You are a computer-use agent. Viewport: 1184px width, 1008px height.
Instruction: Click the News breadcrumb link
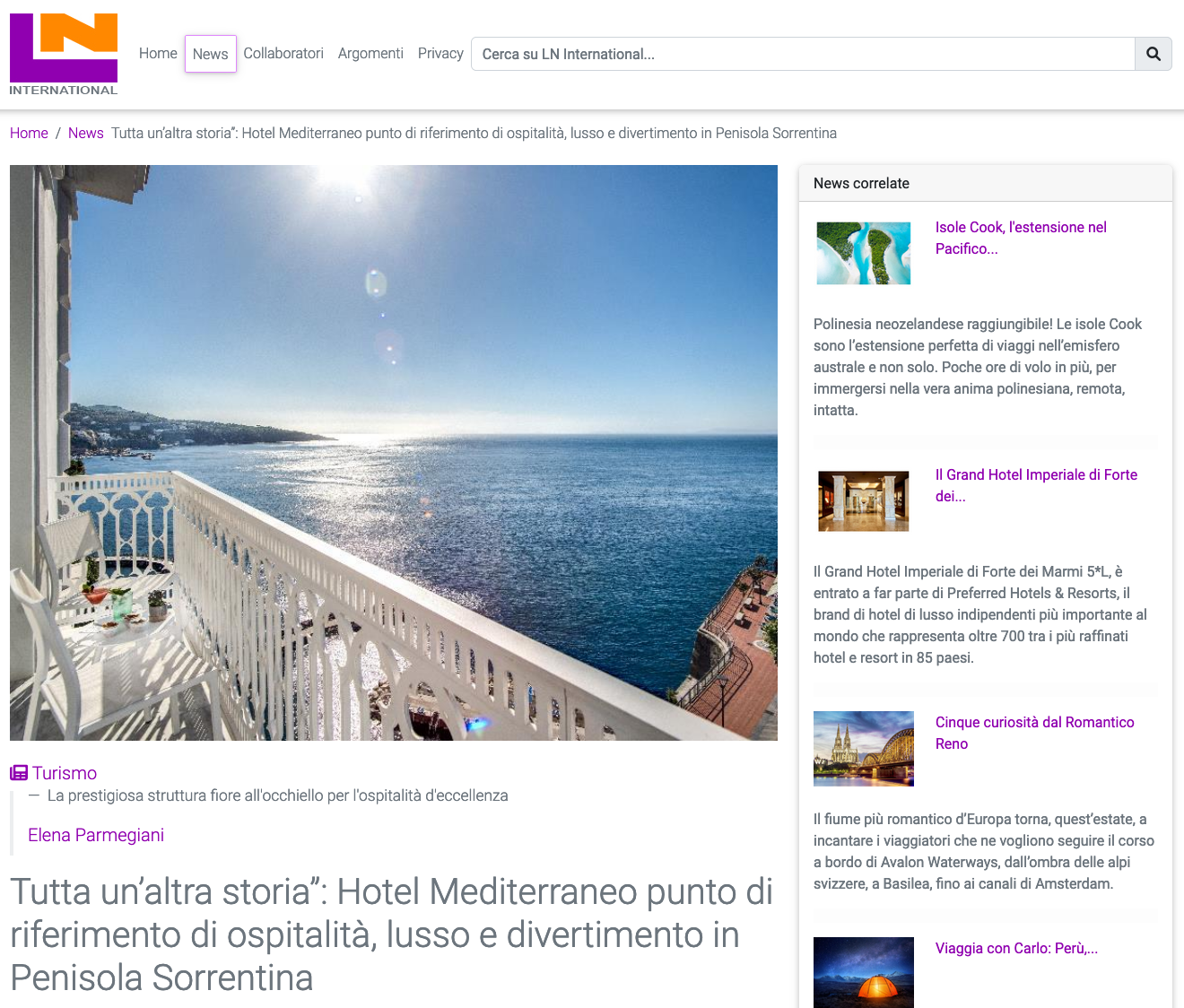tap(85, 133)
